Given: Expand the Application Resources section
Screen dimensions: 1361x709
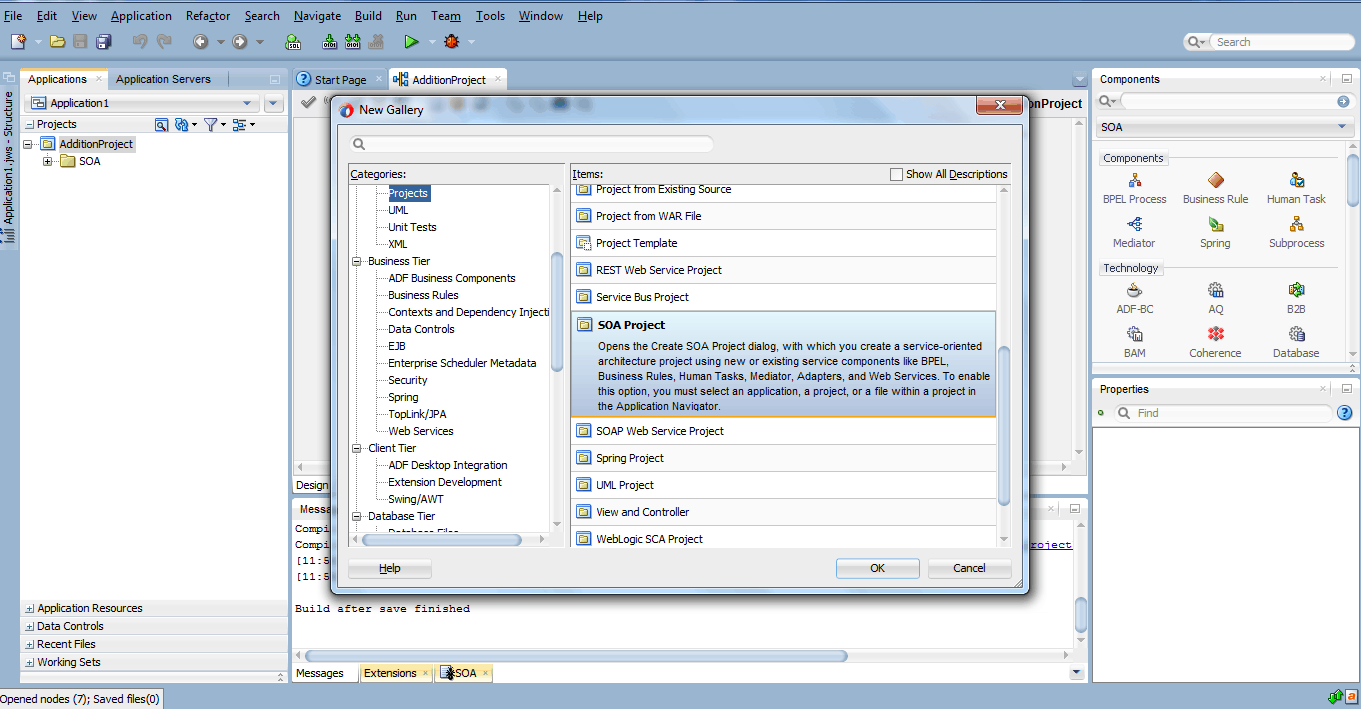Looking at the screenshot, I should (29, 608).
